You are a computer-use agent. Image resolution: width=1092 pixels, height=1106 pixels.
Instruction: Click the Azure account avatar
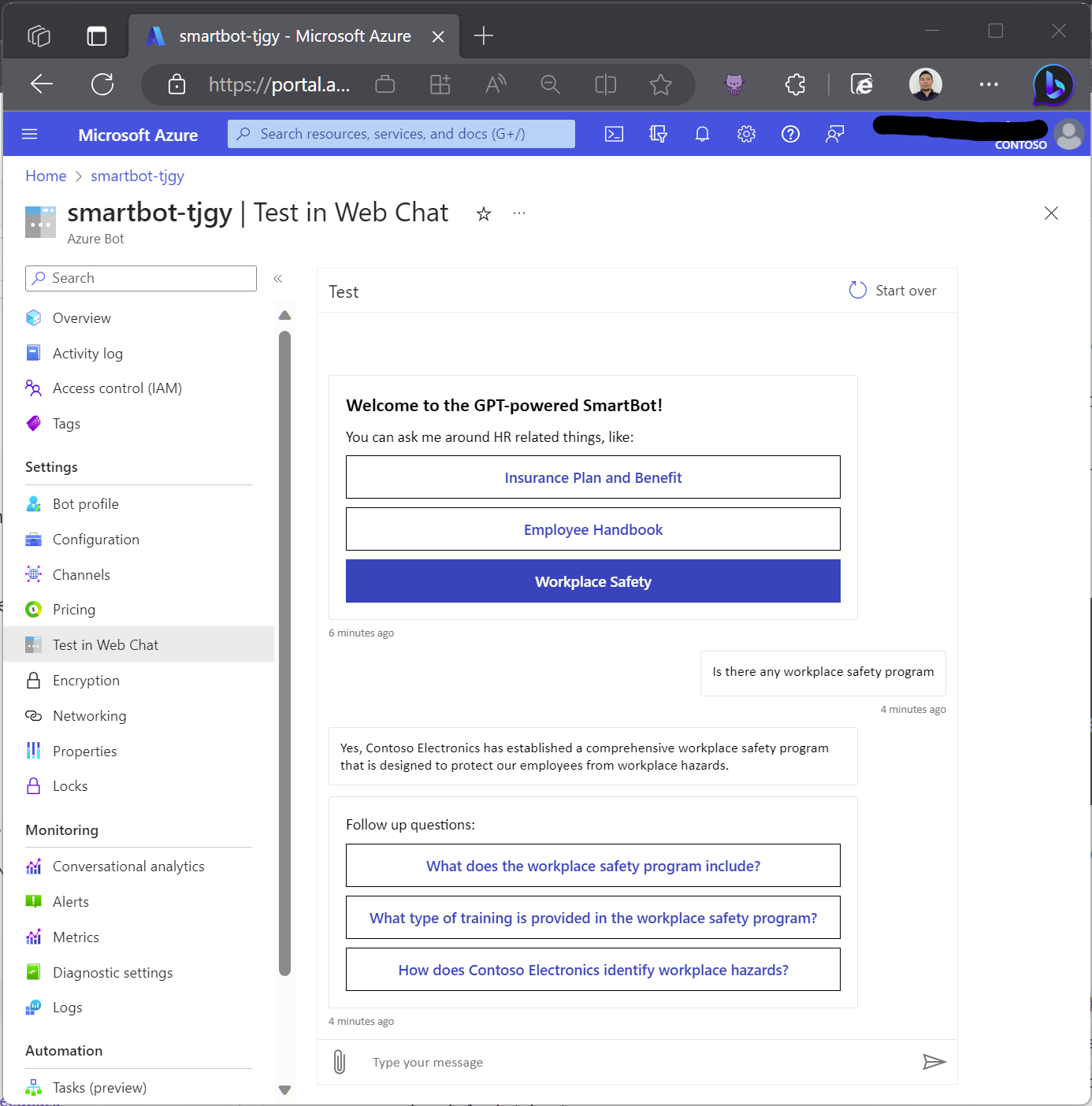coord(1068,134)
